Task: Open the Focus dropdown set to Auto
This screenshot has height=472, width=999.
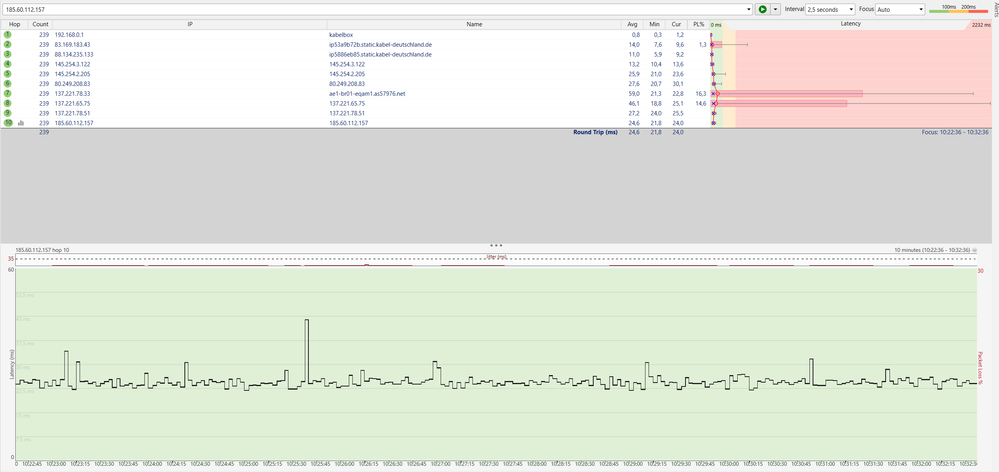Action: coord(900,10)
